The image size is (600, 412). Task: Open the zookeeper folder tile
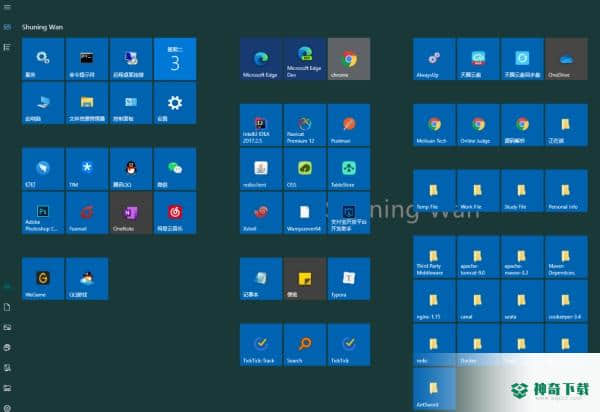tap(566, 301)
